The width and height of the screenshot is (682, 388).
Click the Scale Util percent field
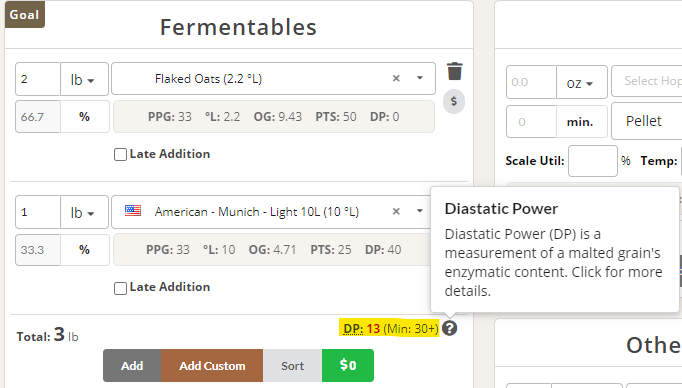pyautogui.click(x=592, y=161)
